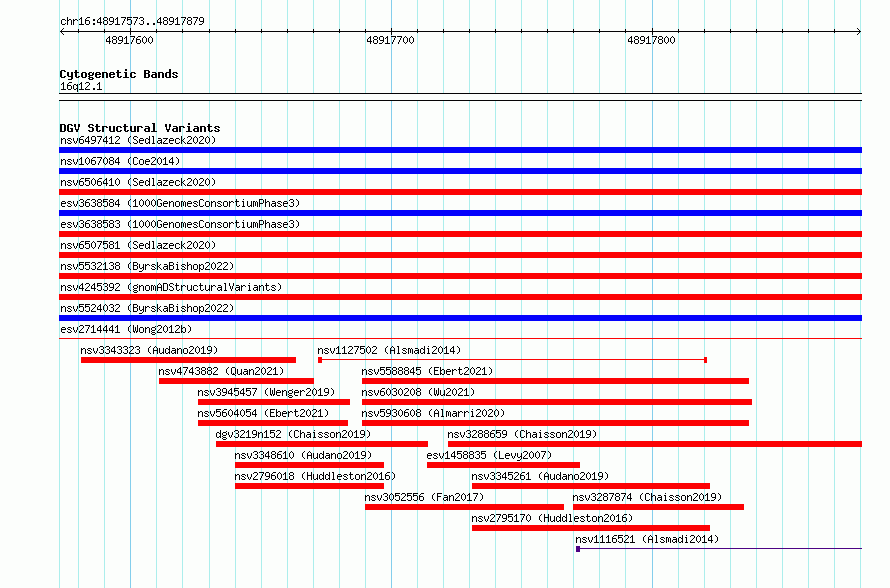Viewport: 890px width, 588px height.
Task: Click the blue bar under esv3638584
Action: [x=460, y=213]
